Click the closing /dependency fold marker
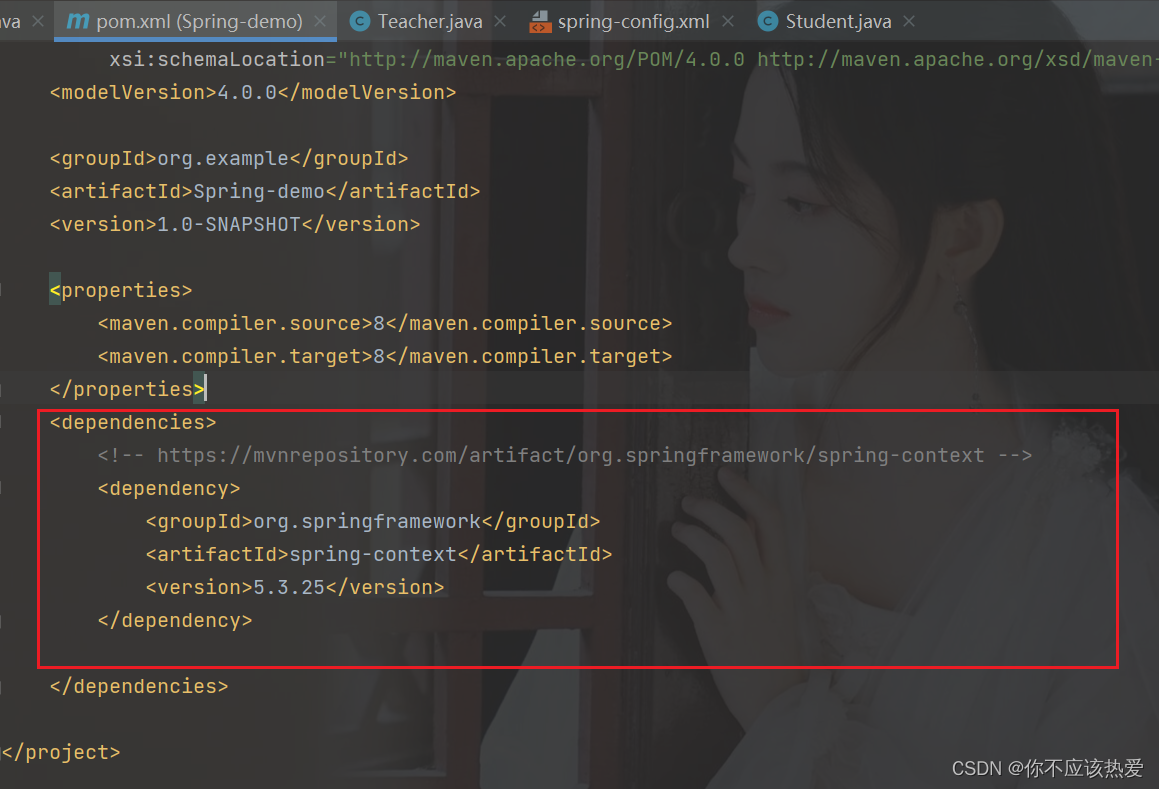This screenshot has height=789, width=1159. [x=1, y=620]
